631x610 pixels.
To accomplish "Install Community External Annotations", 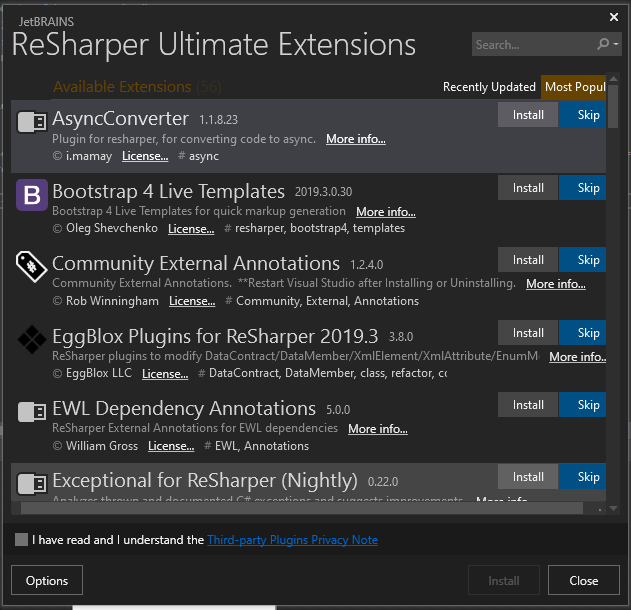I will click(528, 260).
